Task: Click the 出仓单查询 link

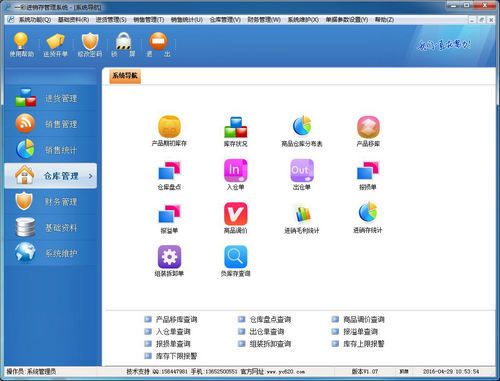Action: (267, 332)
